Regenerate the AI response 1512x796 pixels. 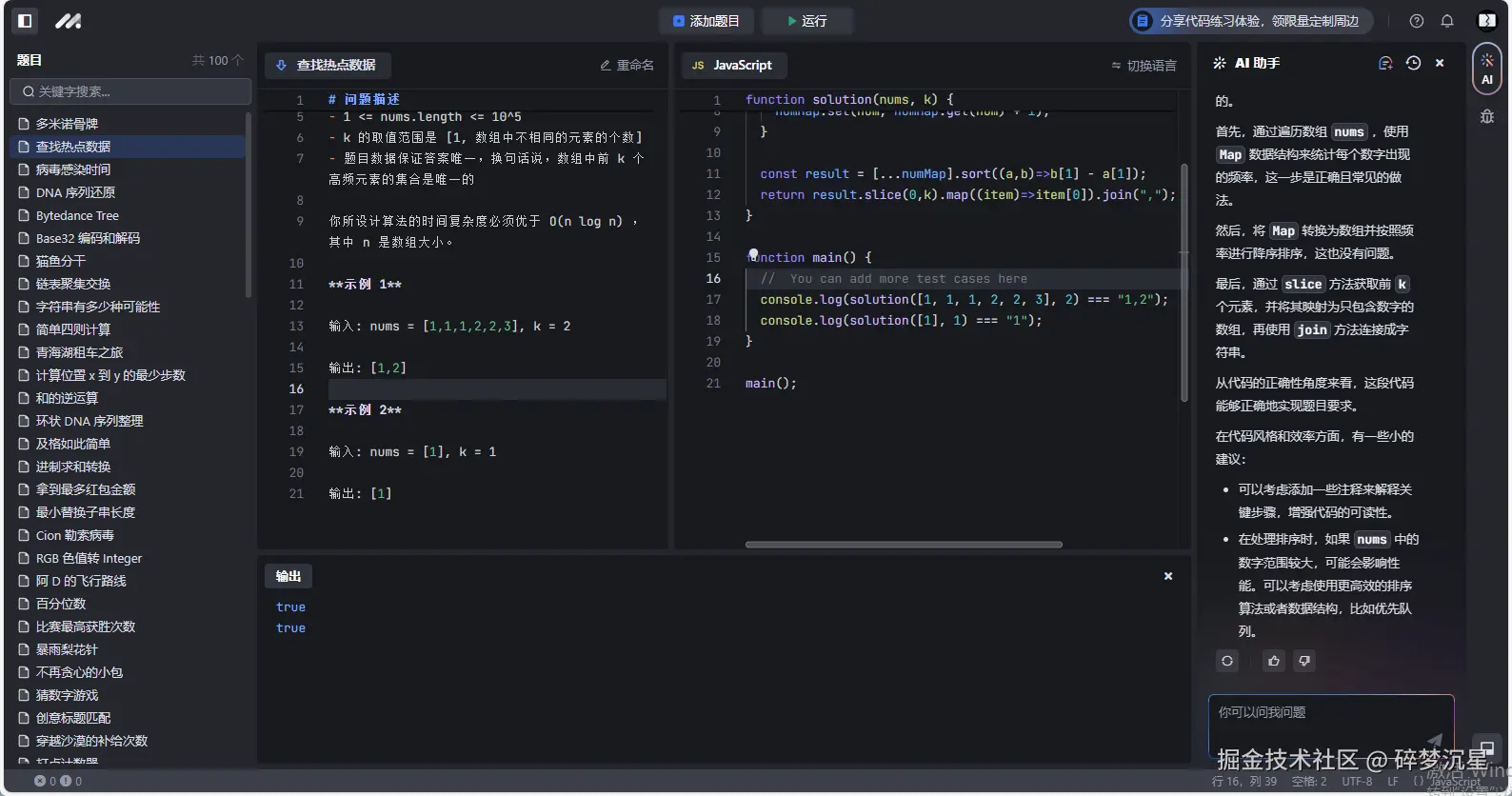click(x=1227, y=661)
